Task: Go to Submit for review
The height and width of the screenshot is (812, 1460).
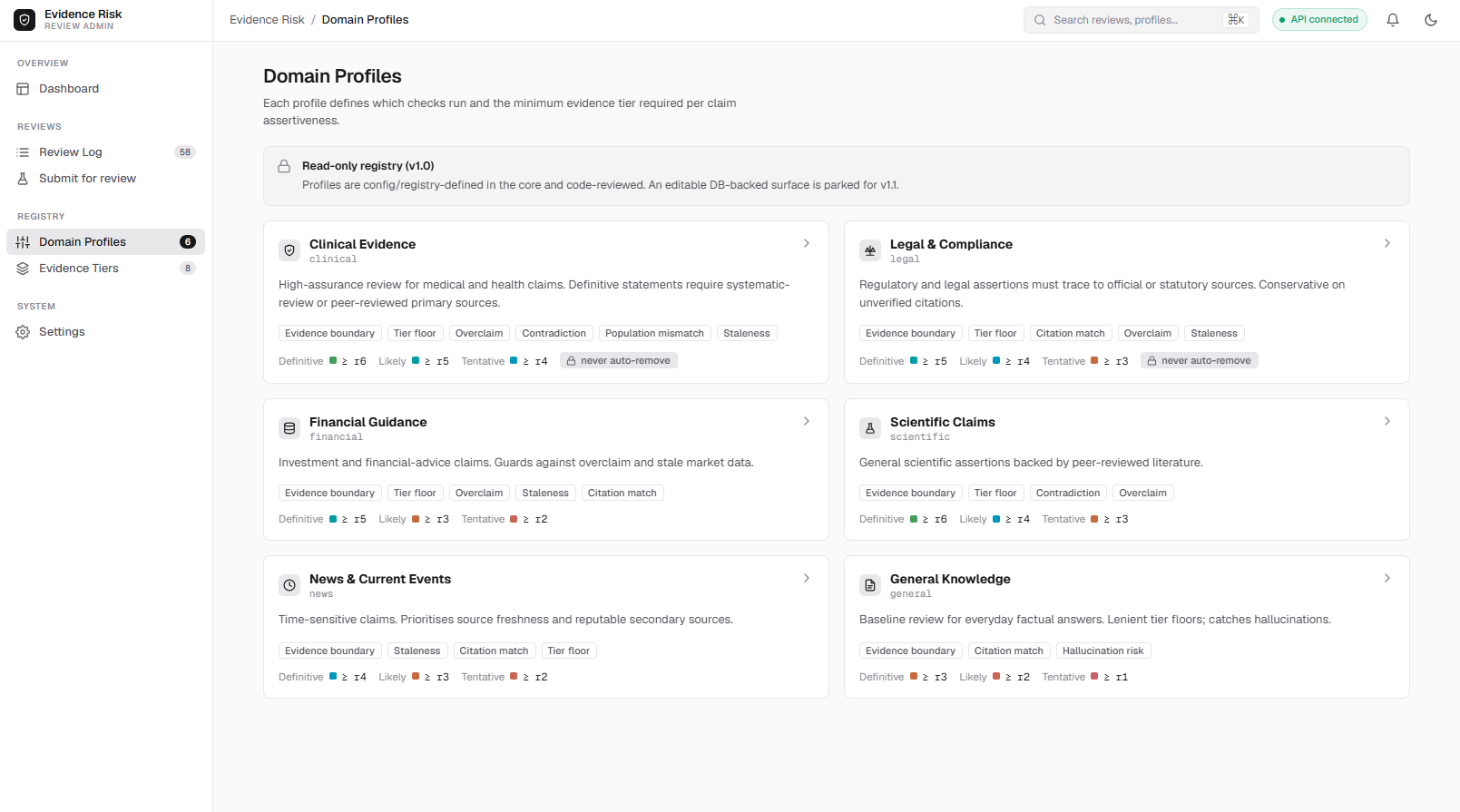Action: click(105, 179)
